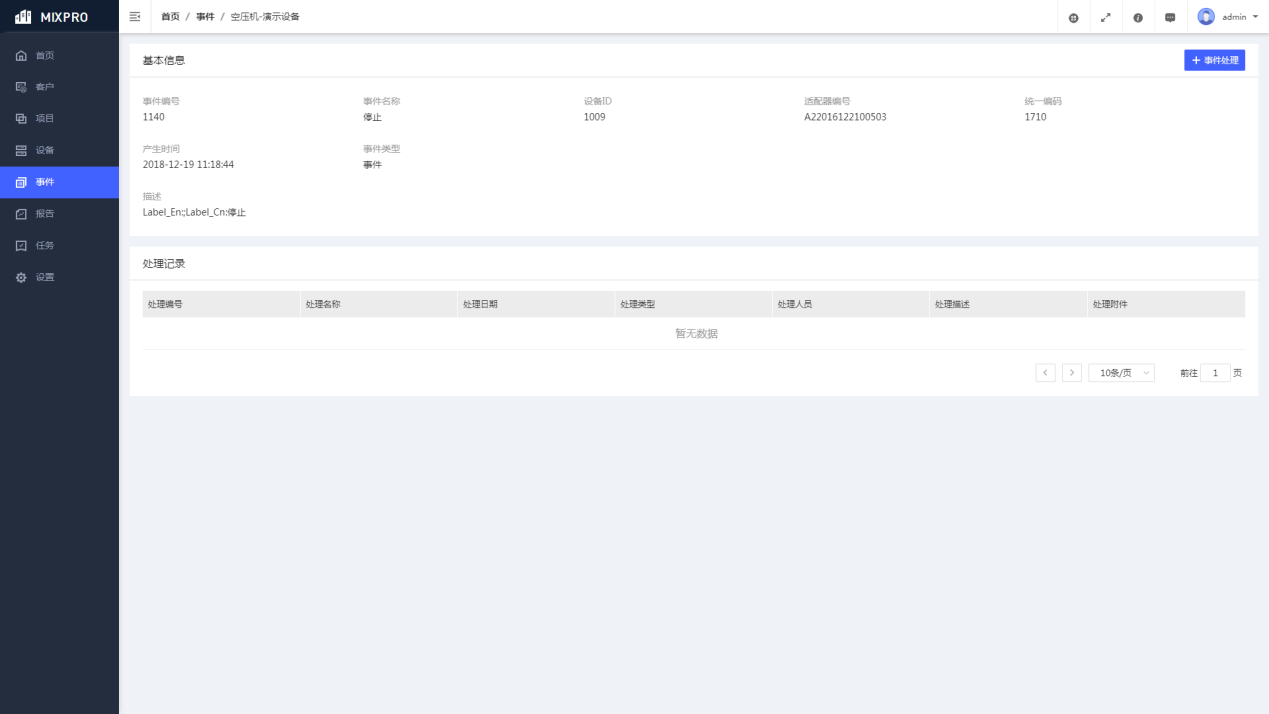Open 首页 in the sidebar menu
This screenshot has height=714, width=1269.
(45, 55)
